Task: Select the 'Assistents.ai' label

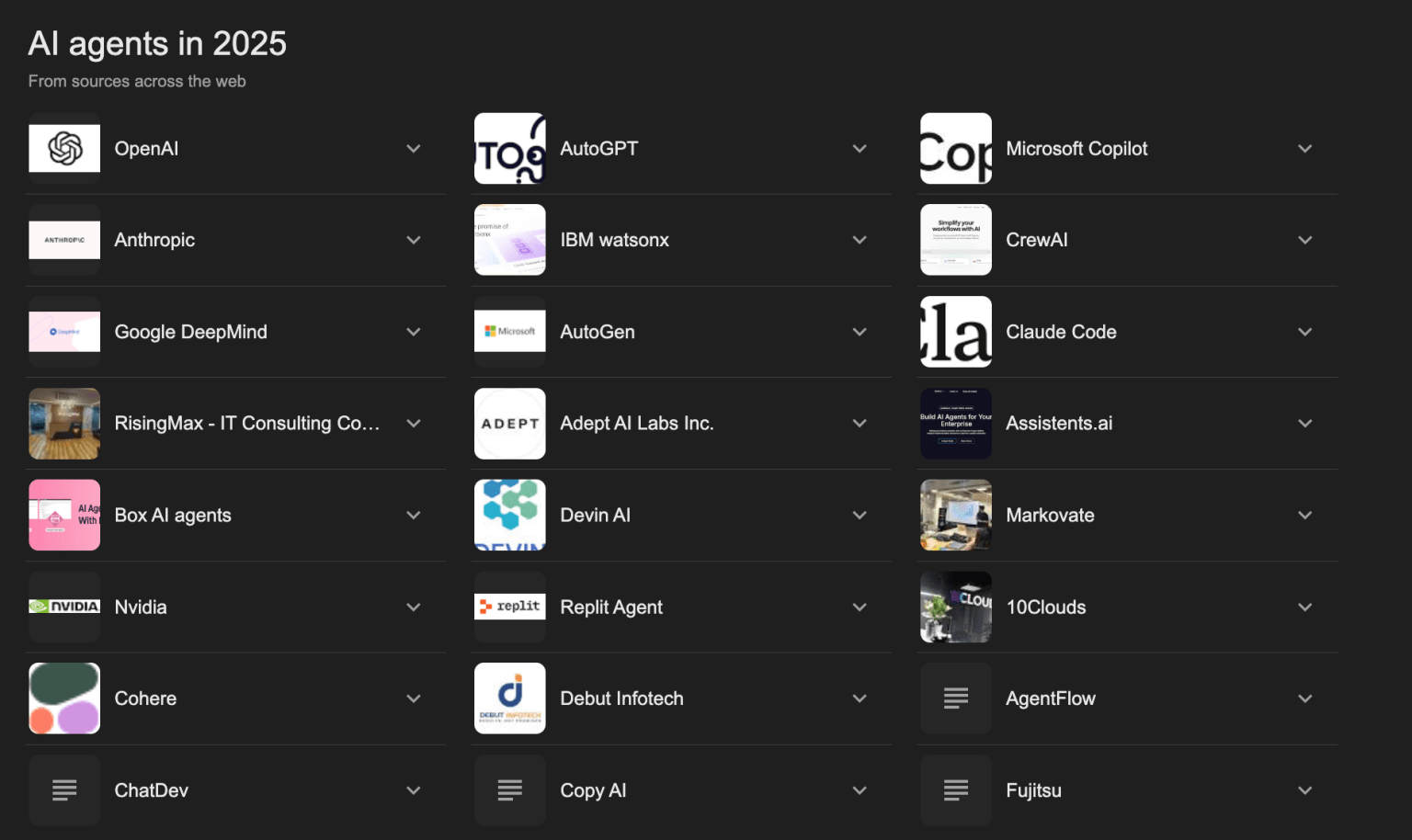Action: 1059,424
